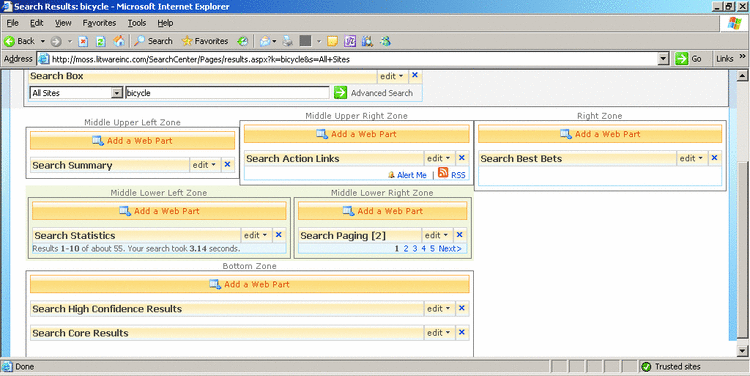Add a Web Part to Middle Lower Right Zone
The height and width of the screenshot is (376, 750).
pos(383,211)
